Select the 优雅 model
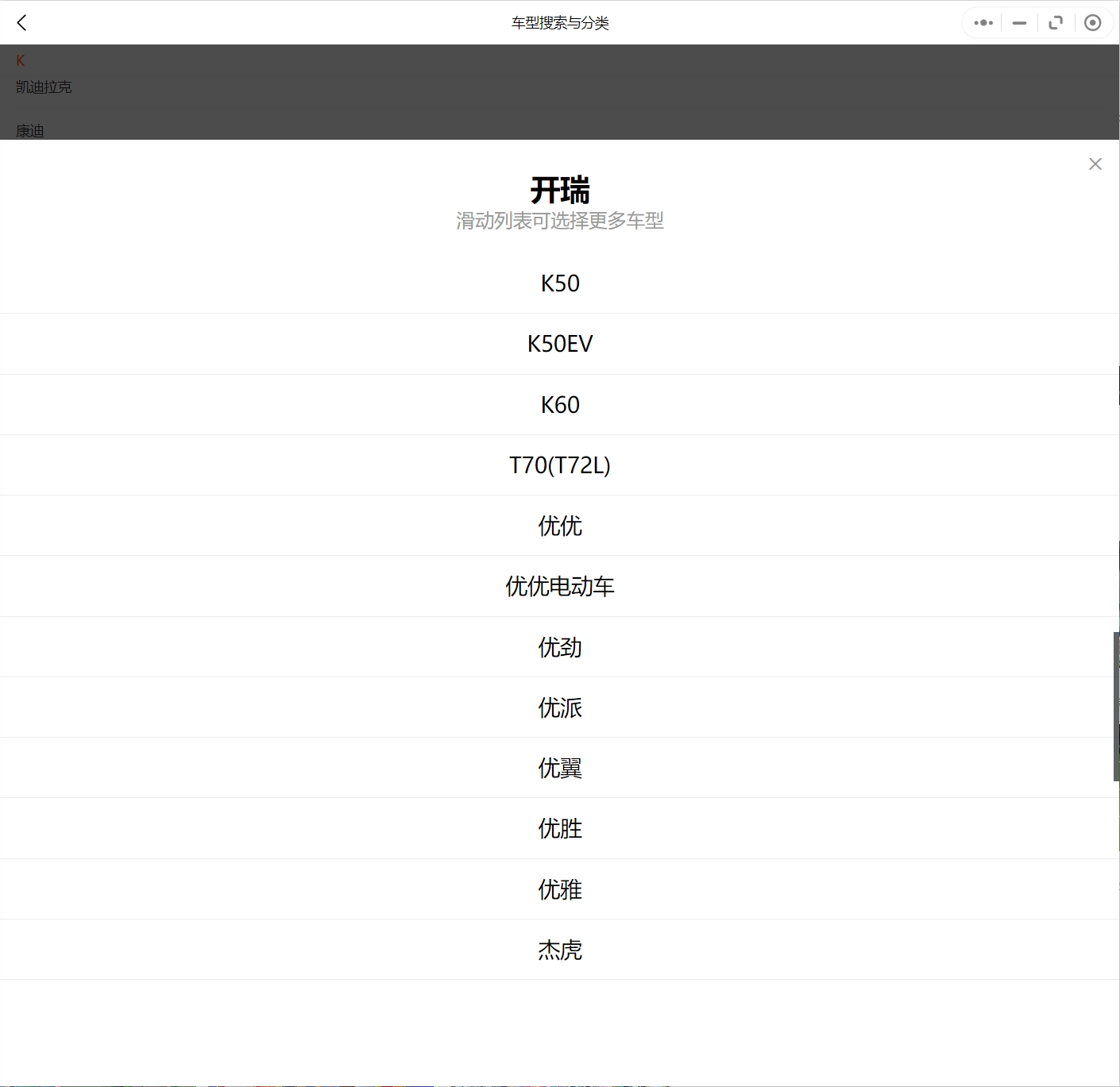This screenshot has width=1120, height=1087. 560,889
